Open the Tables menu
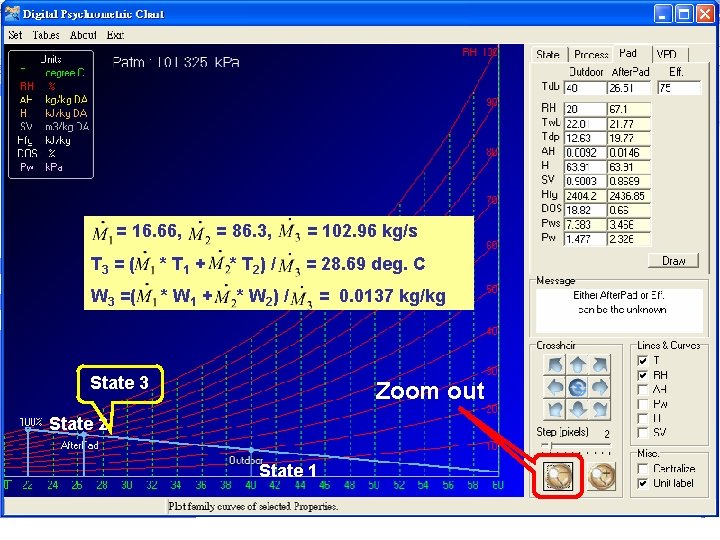 pyautogui.click(x=46, y=35)
